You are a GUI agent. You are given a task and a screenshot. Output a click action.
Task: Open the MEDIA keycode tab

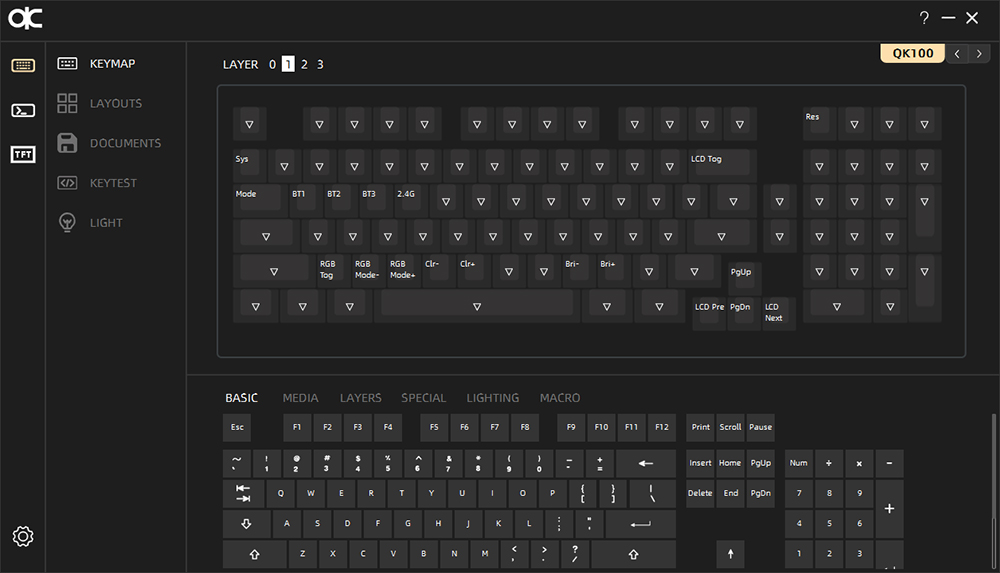pyautogui.click(x=300, y=398)
